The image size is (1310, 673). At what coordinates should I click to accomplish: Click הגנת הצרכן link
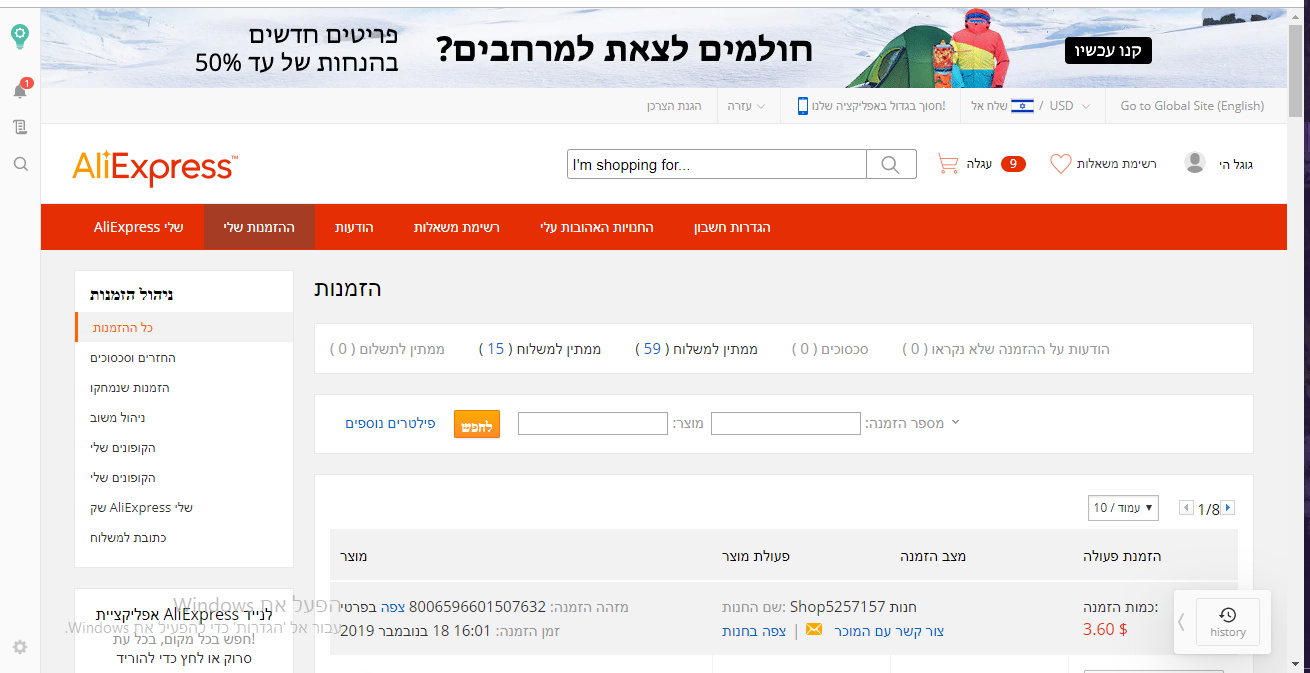pyautogui.click(x=674, y=106)
